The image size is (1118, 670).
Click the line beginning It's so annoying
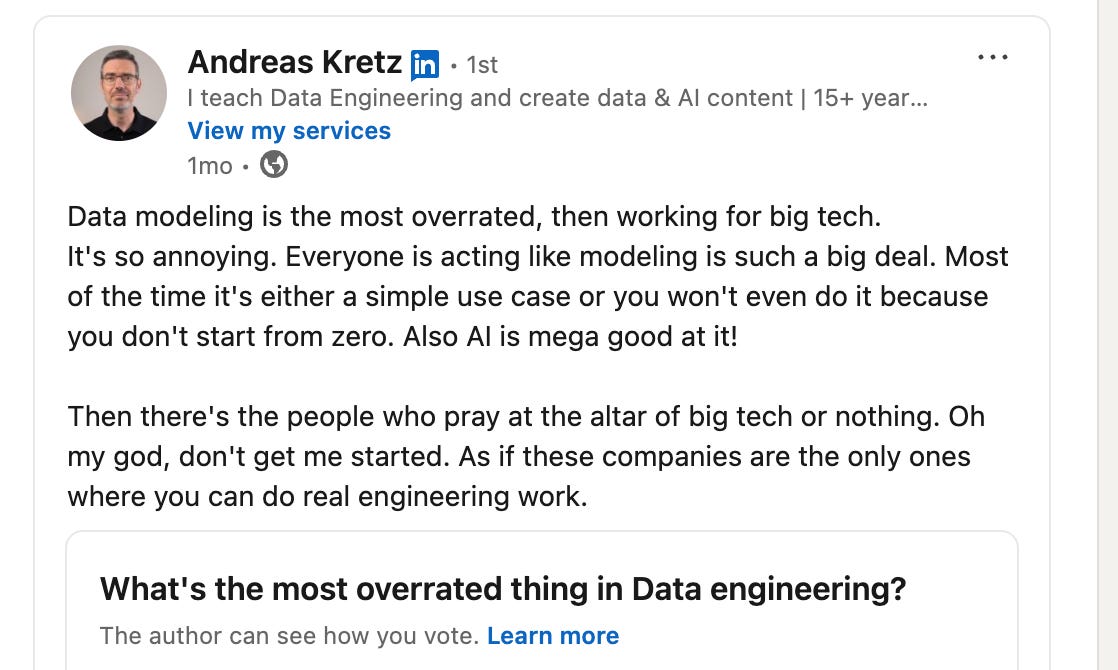538,257
